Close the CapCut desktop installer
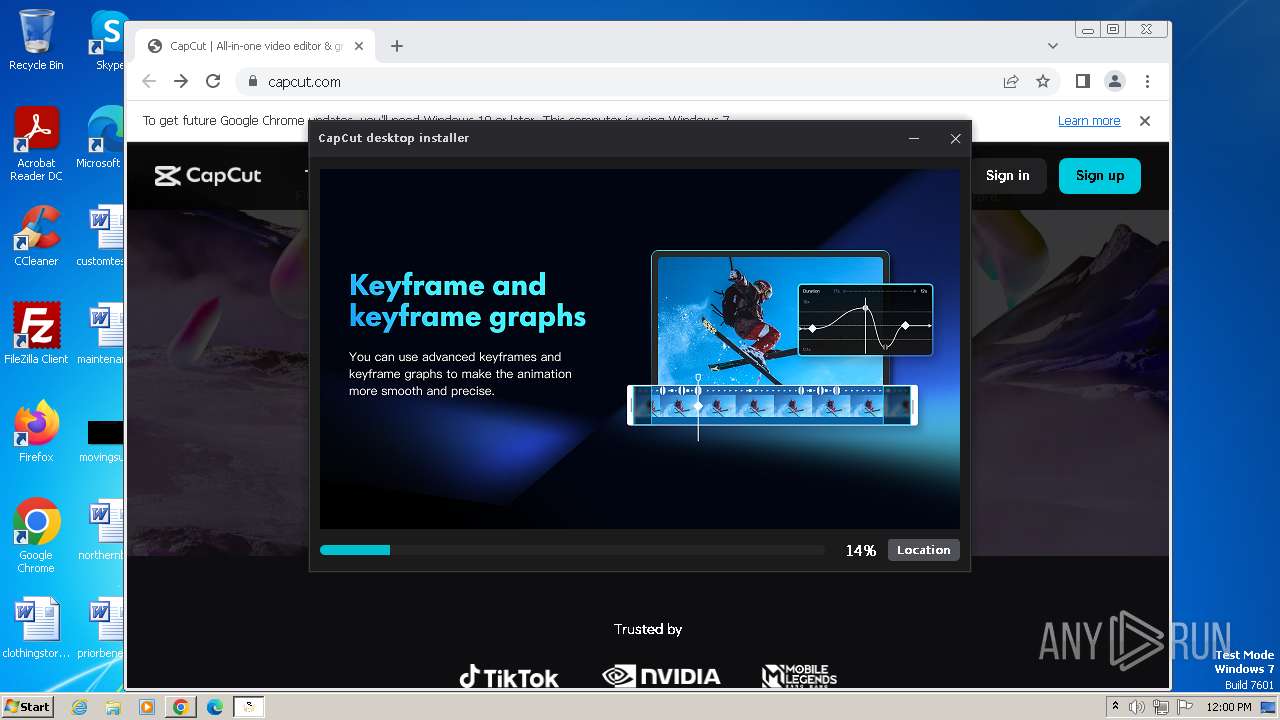Viewport: 1280px width, 720px height. (955, 139)
